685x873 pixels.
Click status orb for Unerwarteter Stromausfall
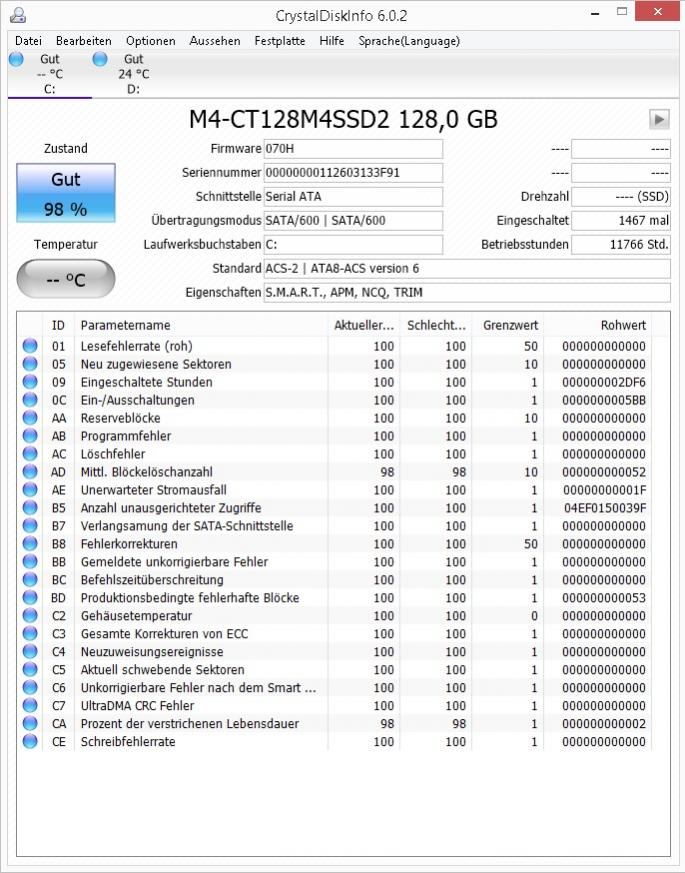(30, 489)
